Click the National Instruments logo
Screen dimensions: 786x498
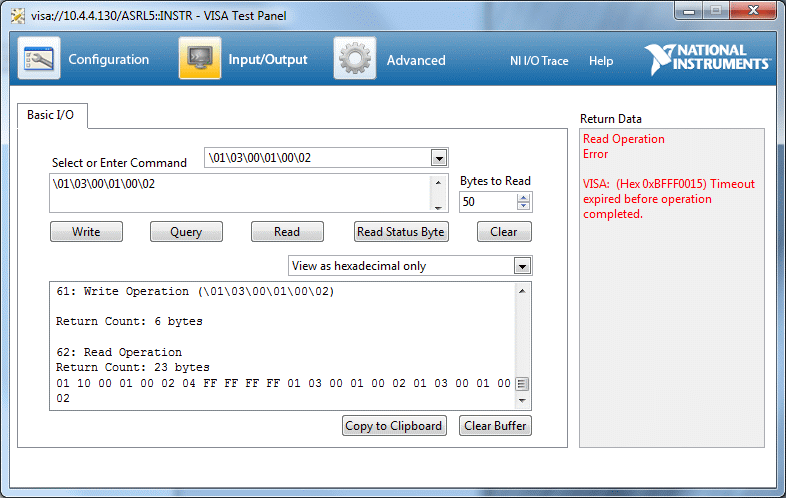708,59
